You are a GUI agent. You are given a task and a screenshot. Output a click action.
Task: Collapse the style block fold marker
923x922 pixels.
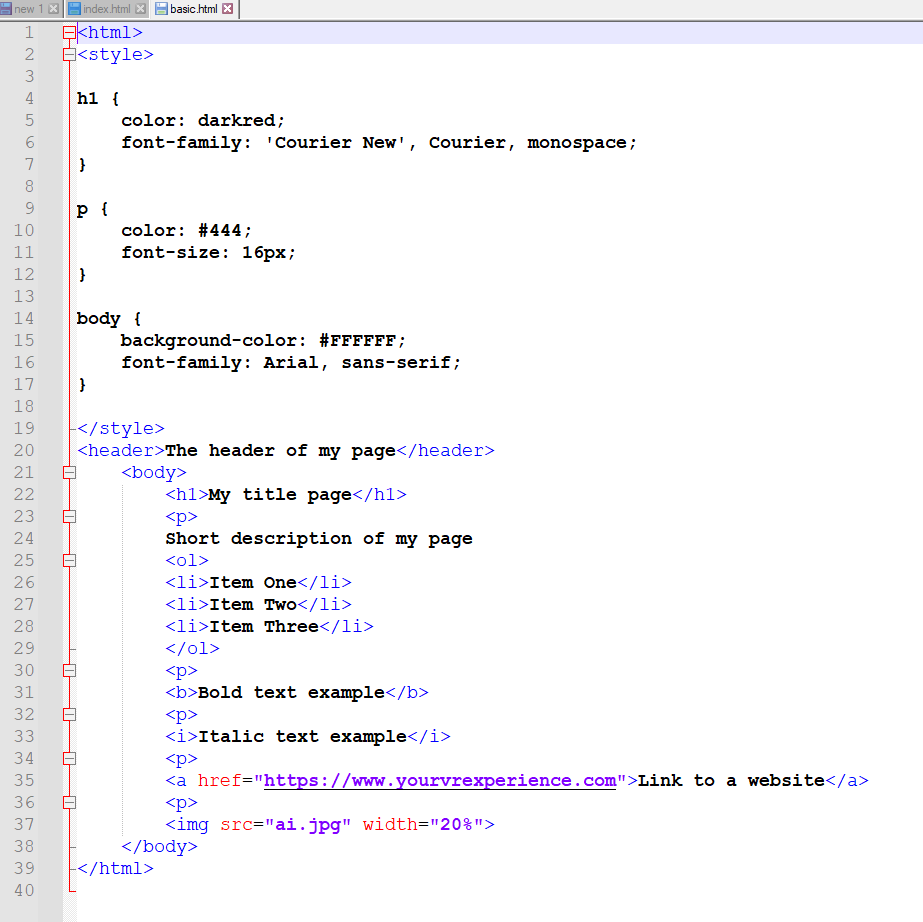69,55
